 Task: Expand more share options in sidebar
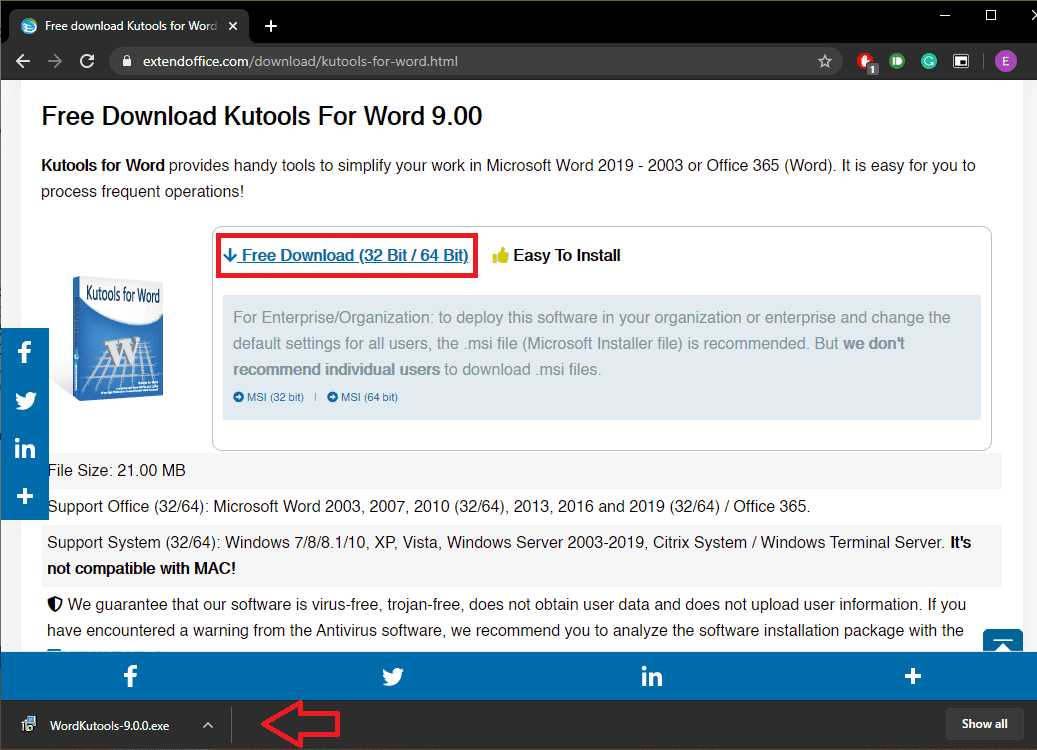click(x=25, y=496)
